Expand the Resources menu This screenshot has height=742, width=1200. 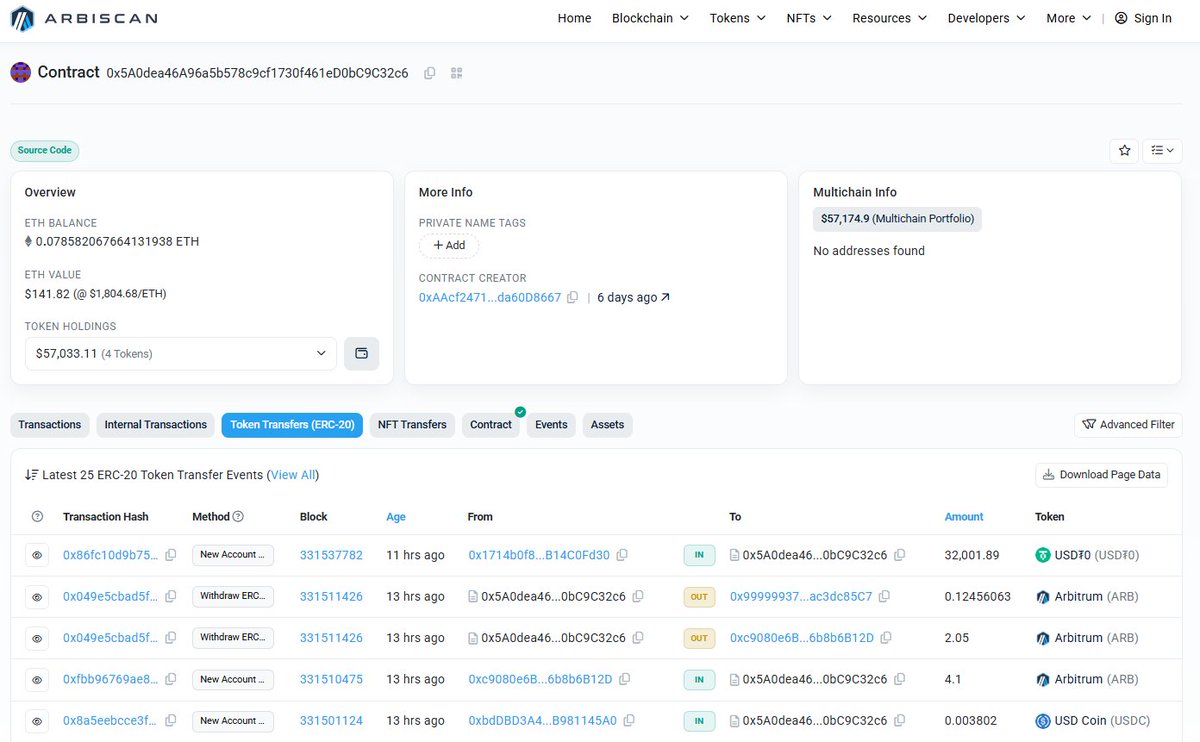coord(890,18)
